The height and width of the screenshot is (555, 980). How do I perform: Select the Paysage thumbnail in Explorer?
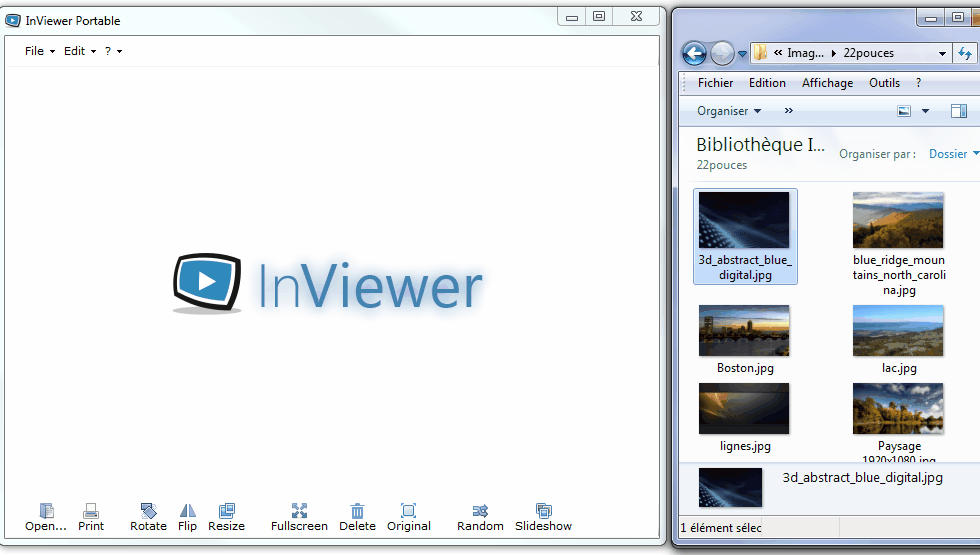pos(898,409)
